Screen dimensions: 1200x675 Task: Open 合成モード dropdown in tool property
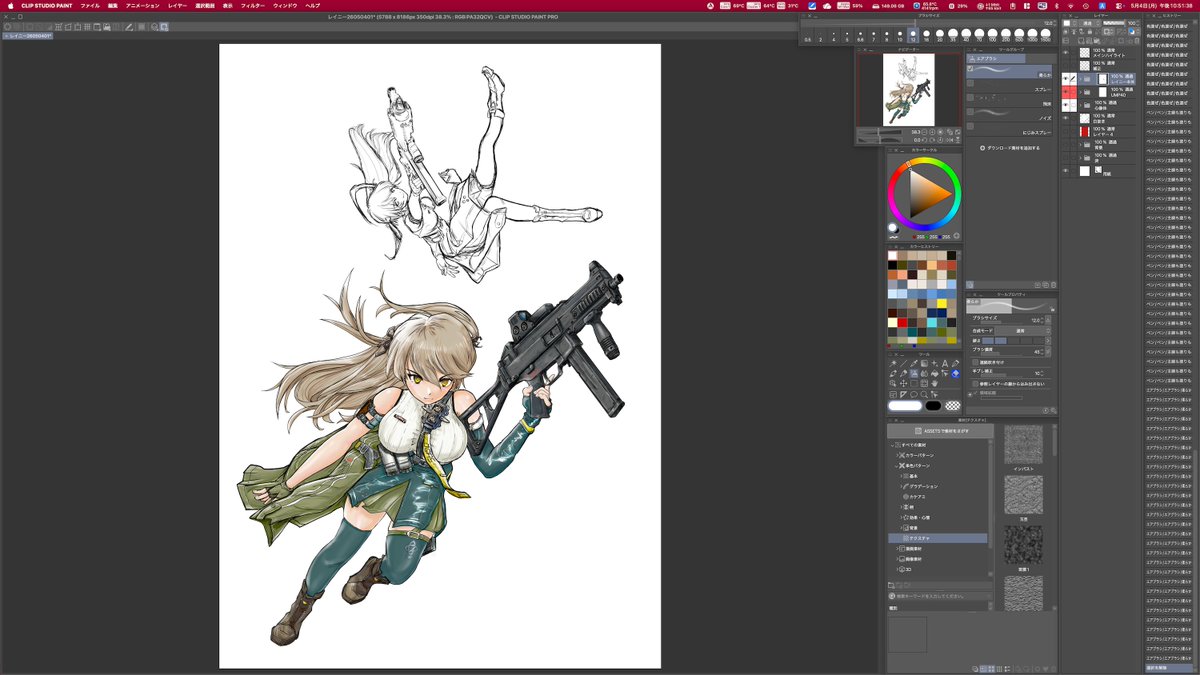point(1025,330)
